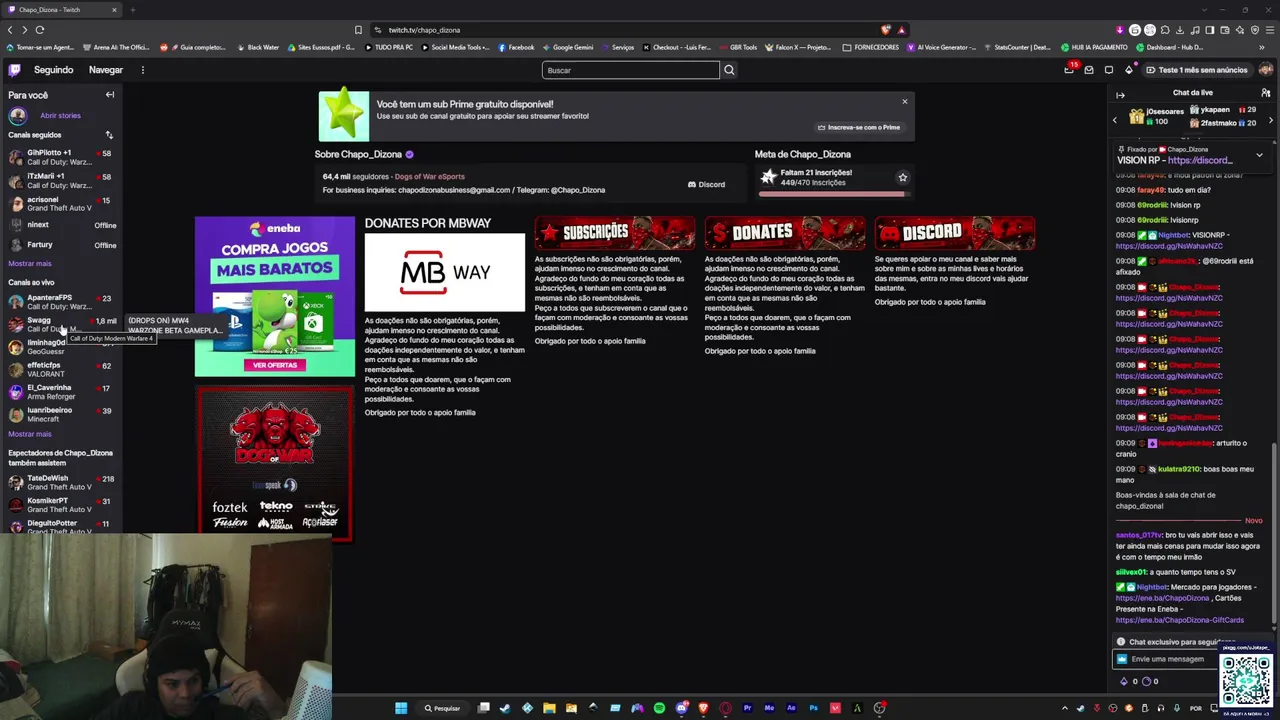Screen dimensions: 1280x720
Task: Open the channel Discord link button
Action: point(706,184)
